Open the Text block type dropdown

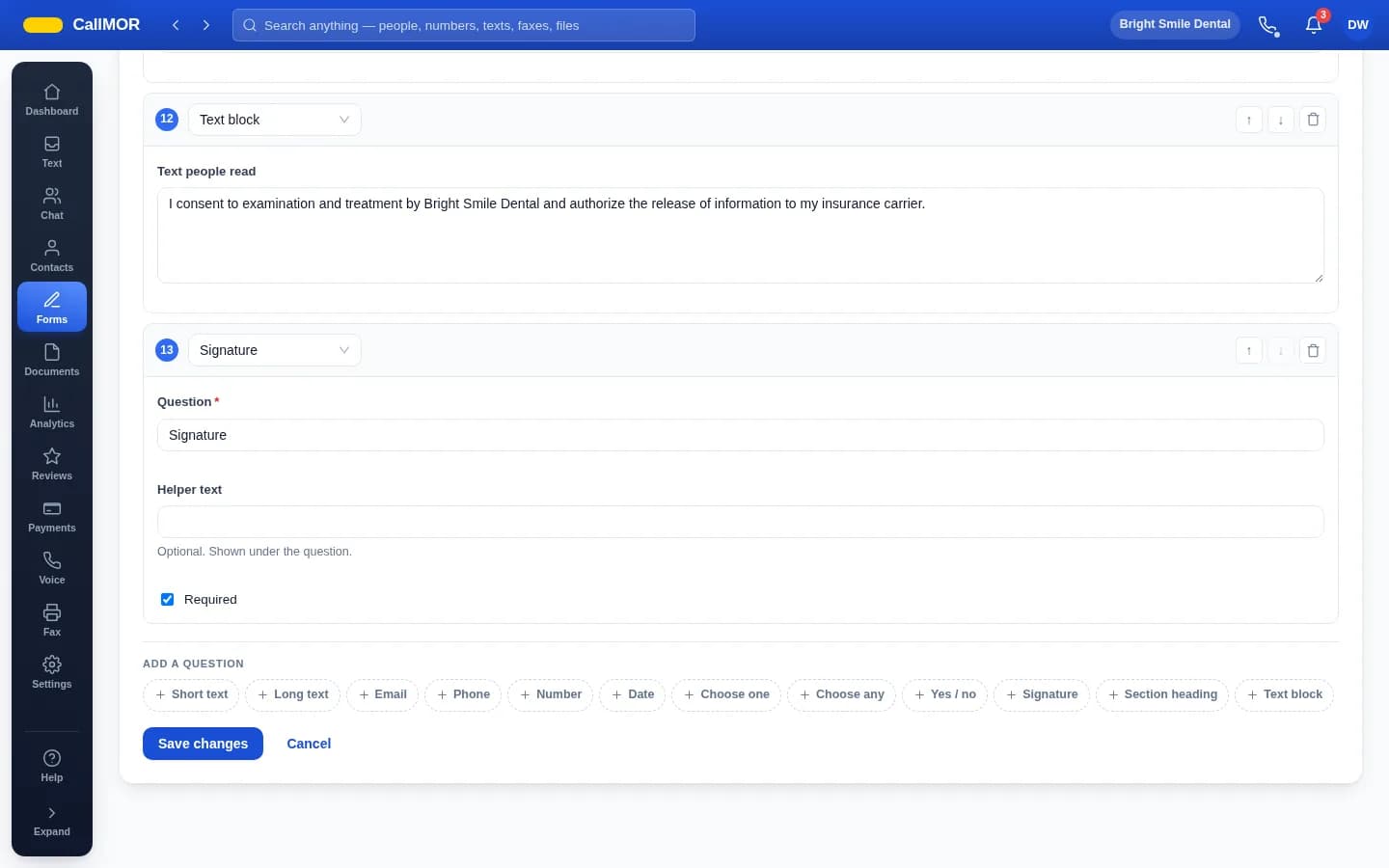(274, 120)
